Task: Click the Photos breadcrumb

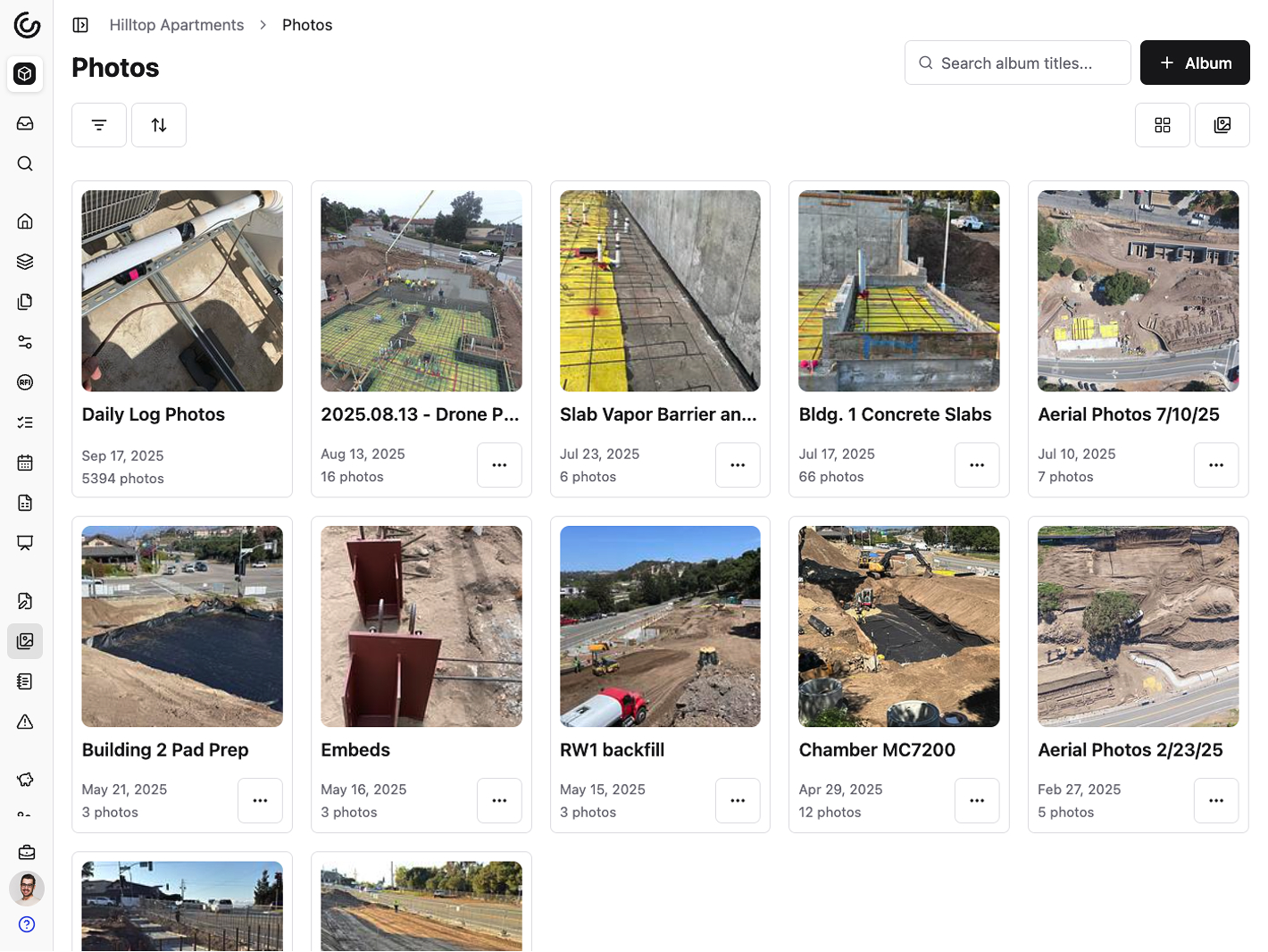Action: coord(307,25)
